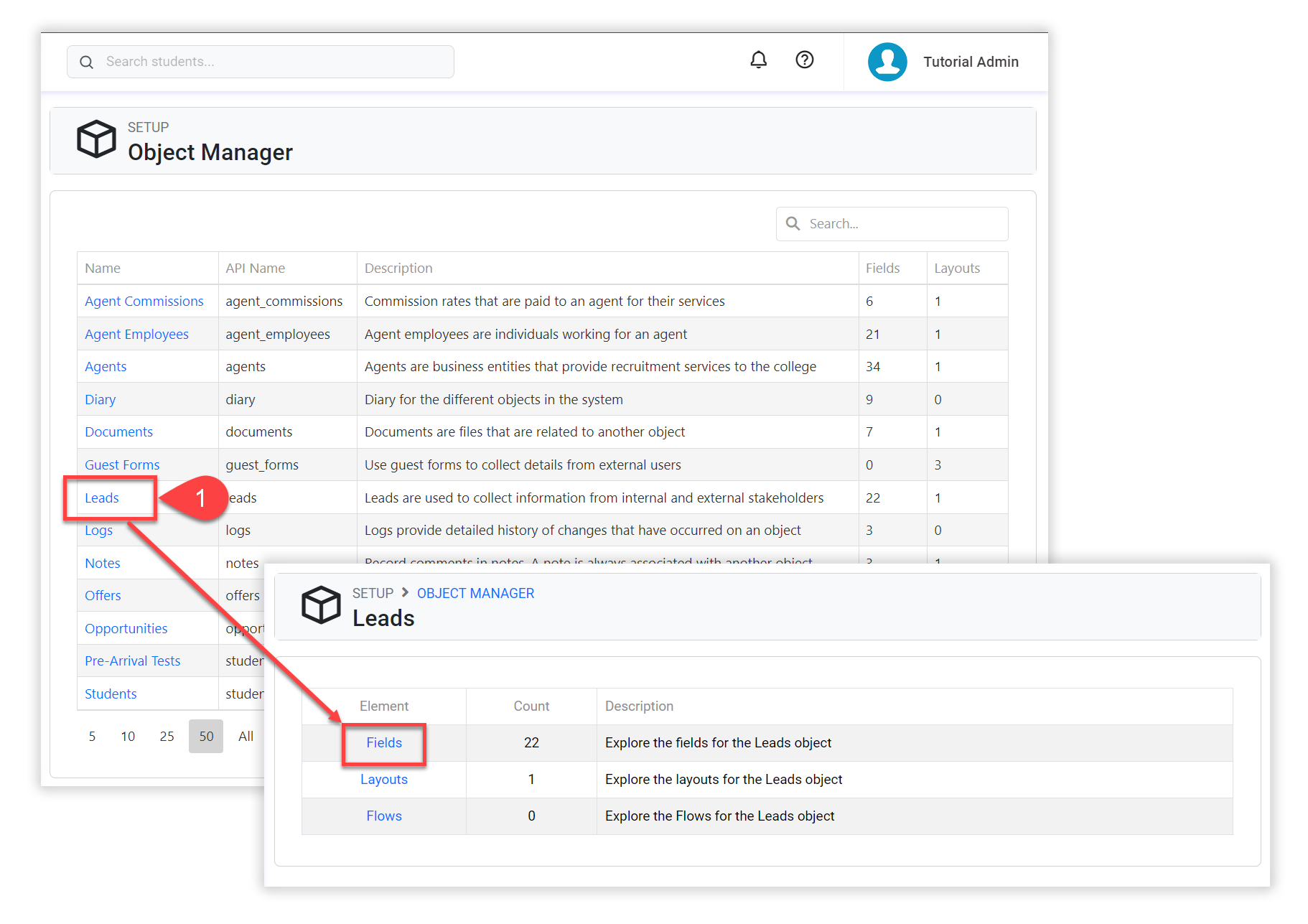Open the Fields element link

coord(384,743)
